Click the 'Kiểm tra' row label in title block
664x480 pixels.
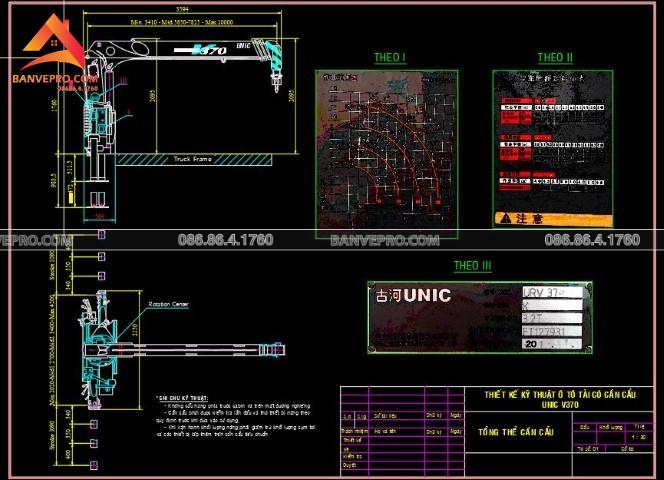coord(352,456)
